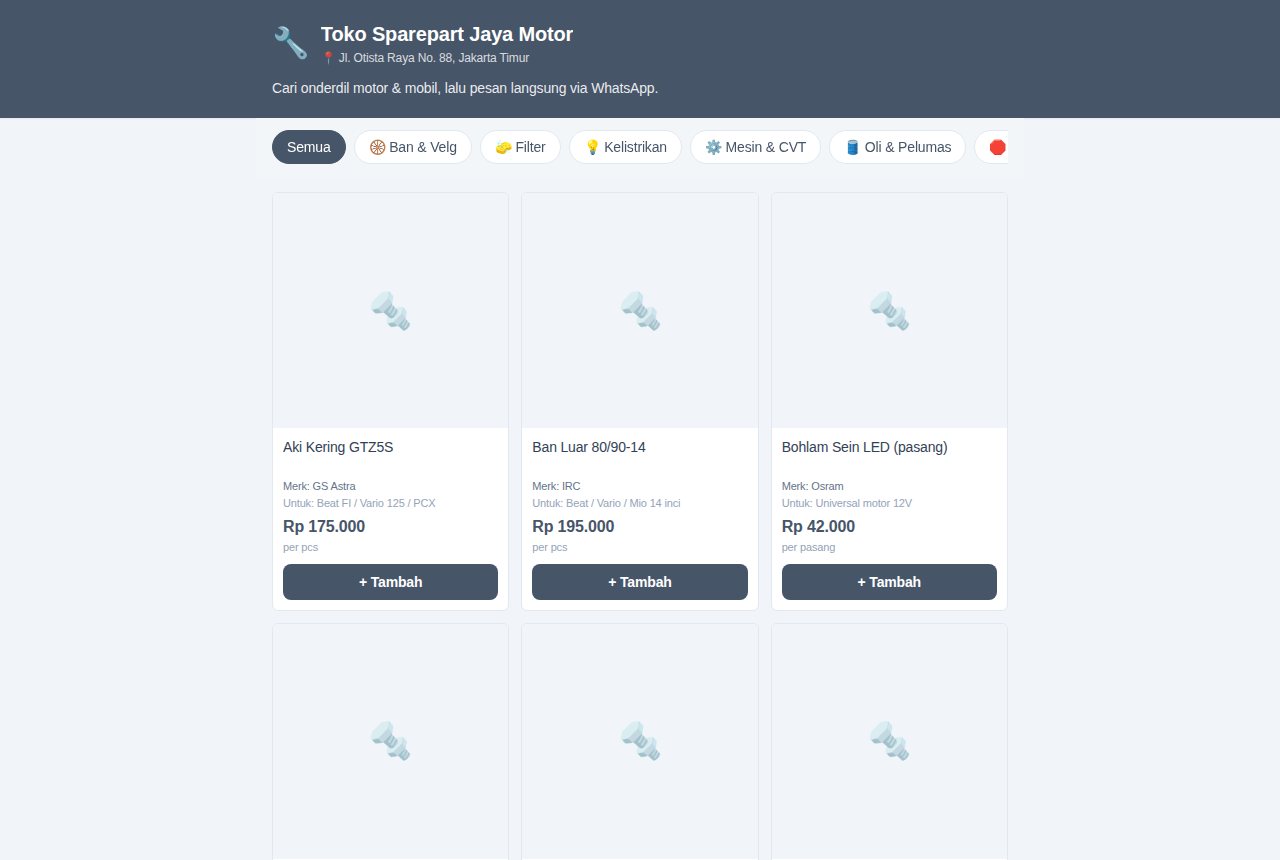
Task: Open Oli & Pelumas category
Action: [897, 147]
